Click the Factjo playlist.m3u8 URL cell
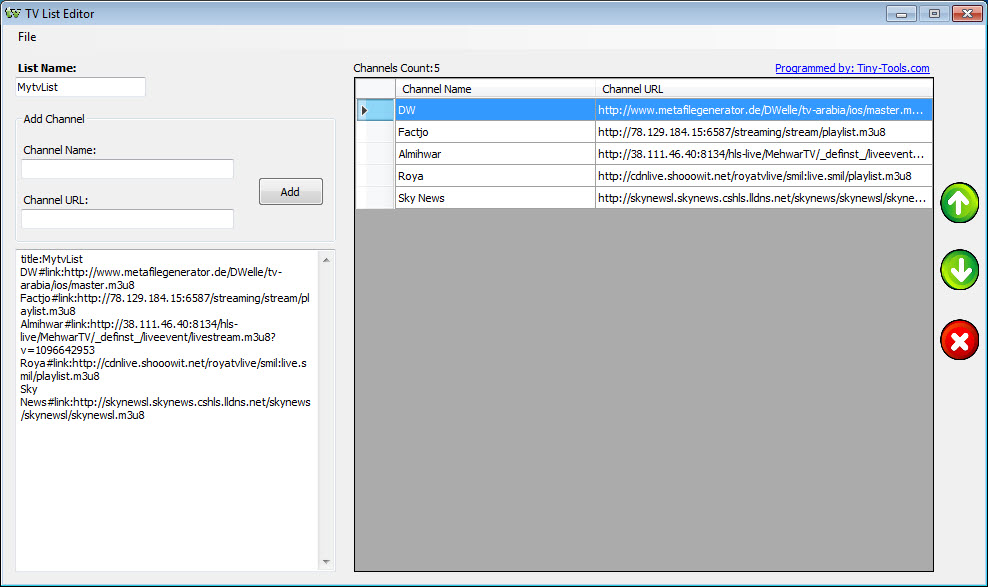This screenshot has height=587, width=988. coord(764,132)
